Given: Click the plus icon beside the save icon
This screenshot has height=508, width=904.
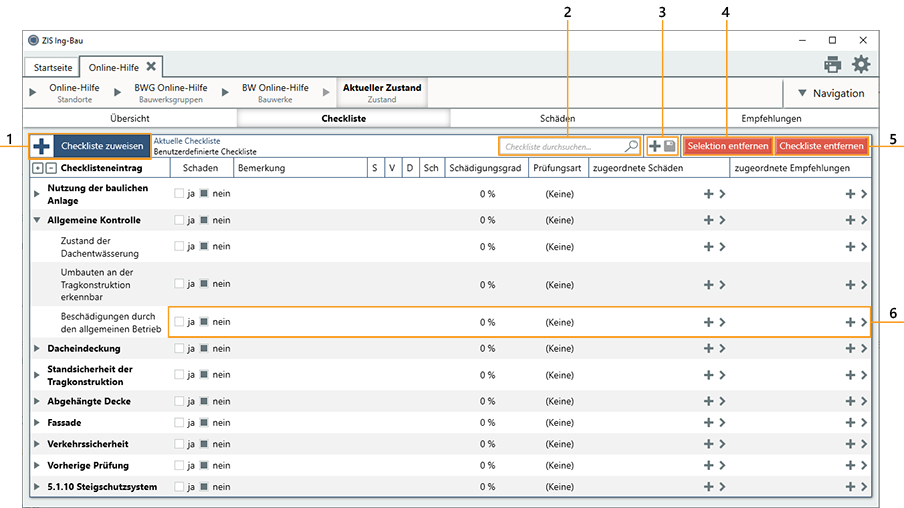Looking at the screenshot, I should tap(655, 146).
